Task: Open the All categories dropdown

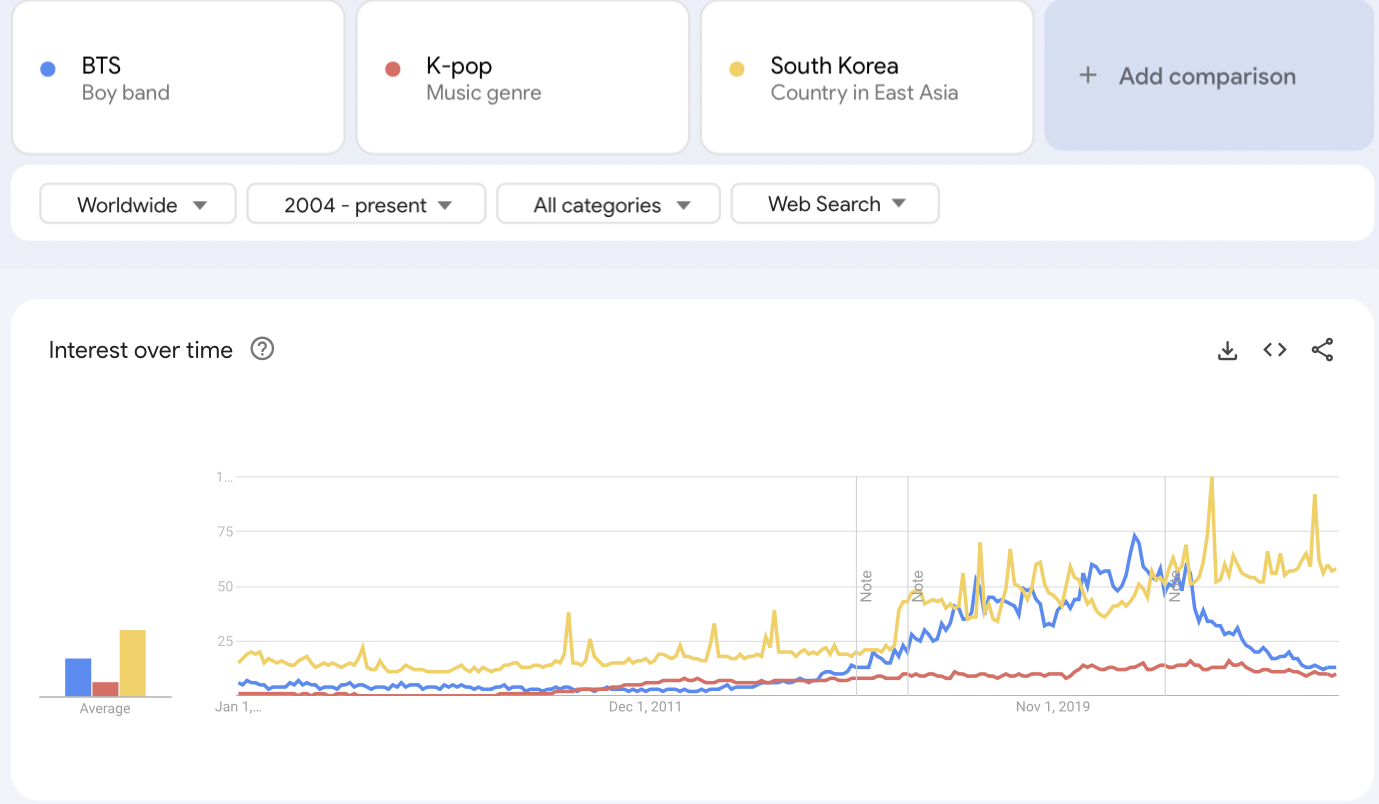Action: tap(608, 204)
